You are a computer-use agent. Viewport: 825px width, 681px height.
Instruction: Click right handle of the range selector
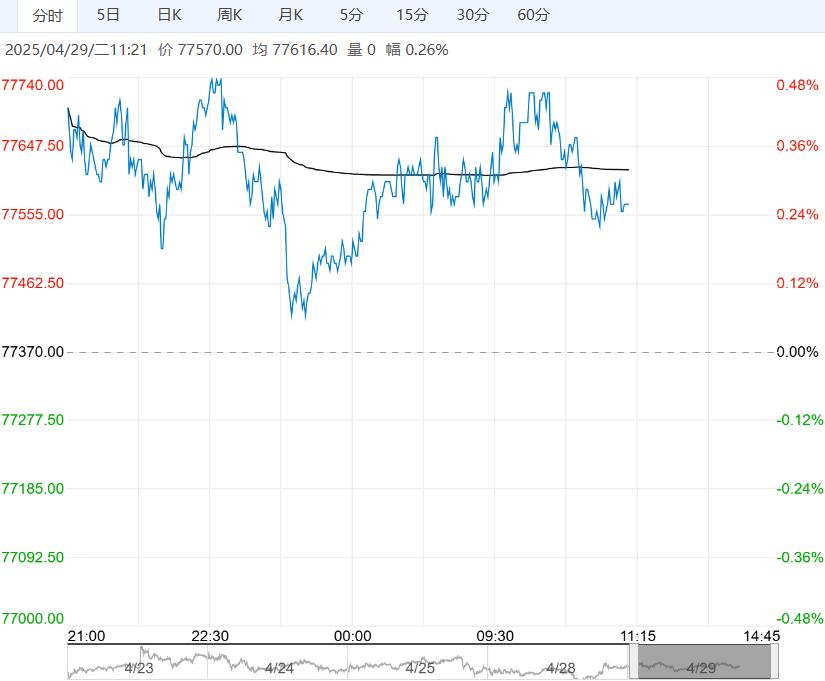click(x=775, y=662)
